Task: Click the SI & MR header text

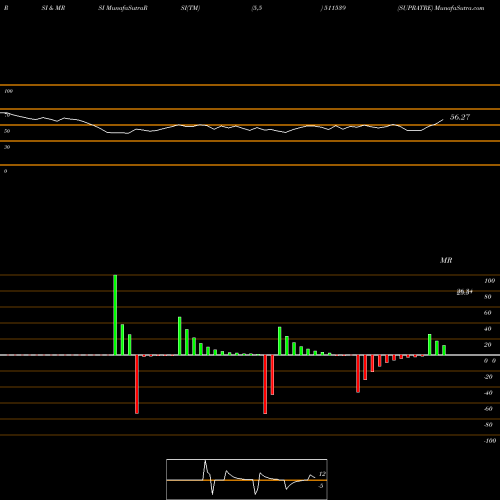Action: tap(53, 8)
